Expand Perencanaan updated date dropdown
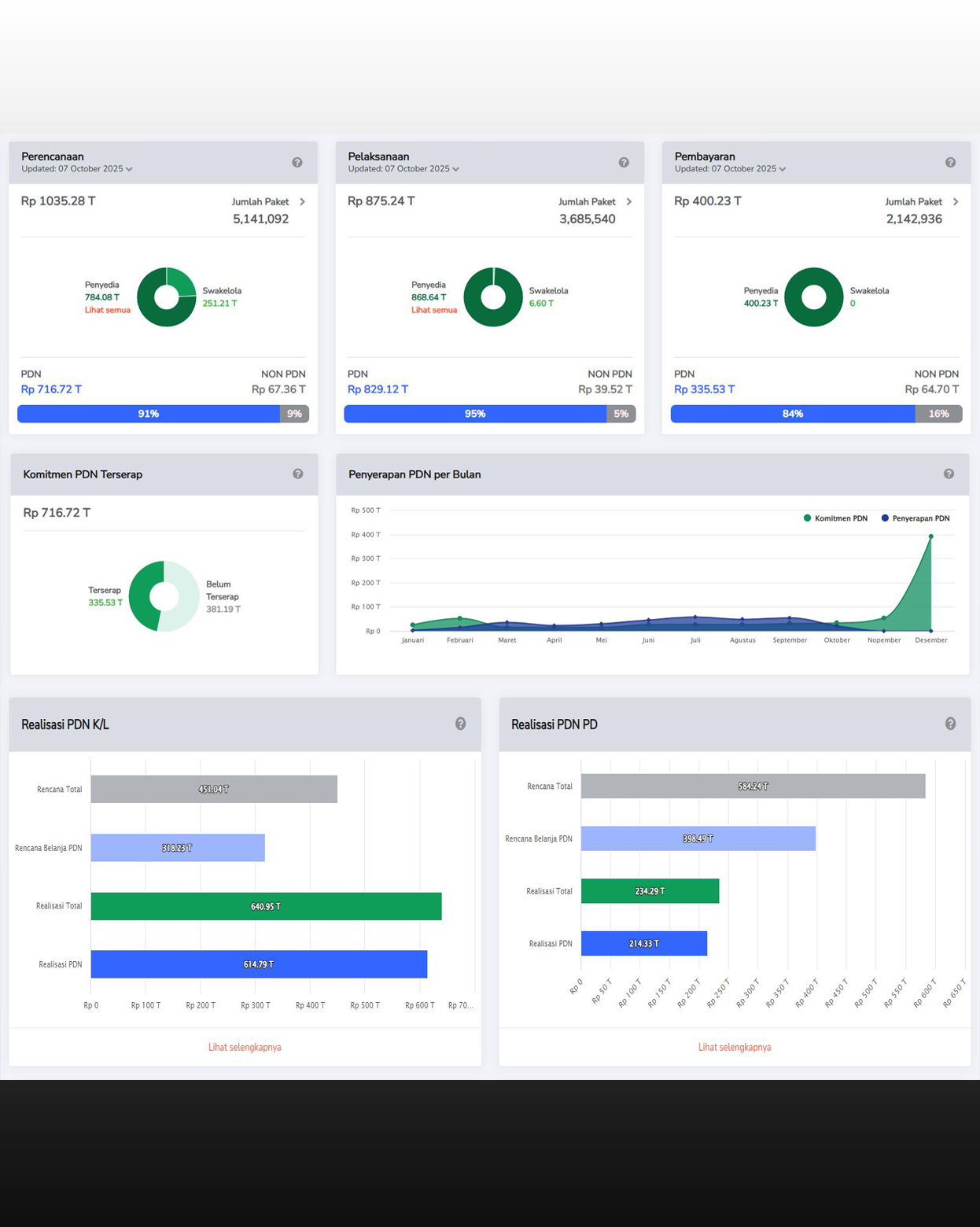980x1227 pixels. coord(129,169)
